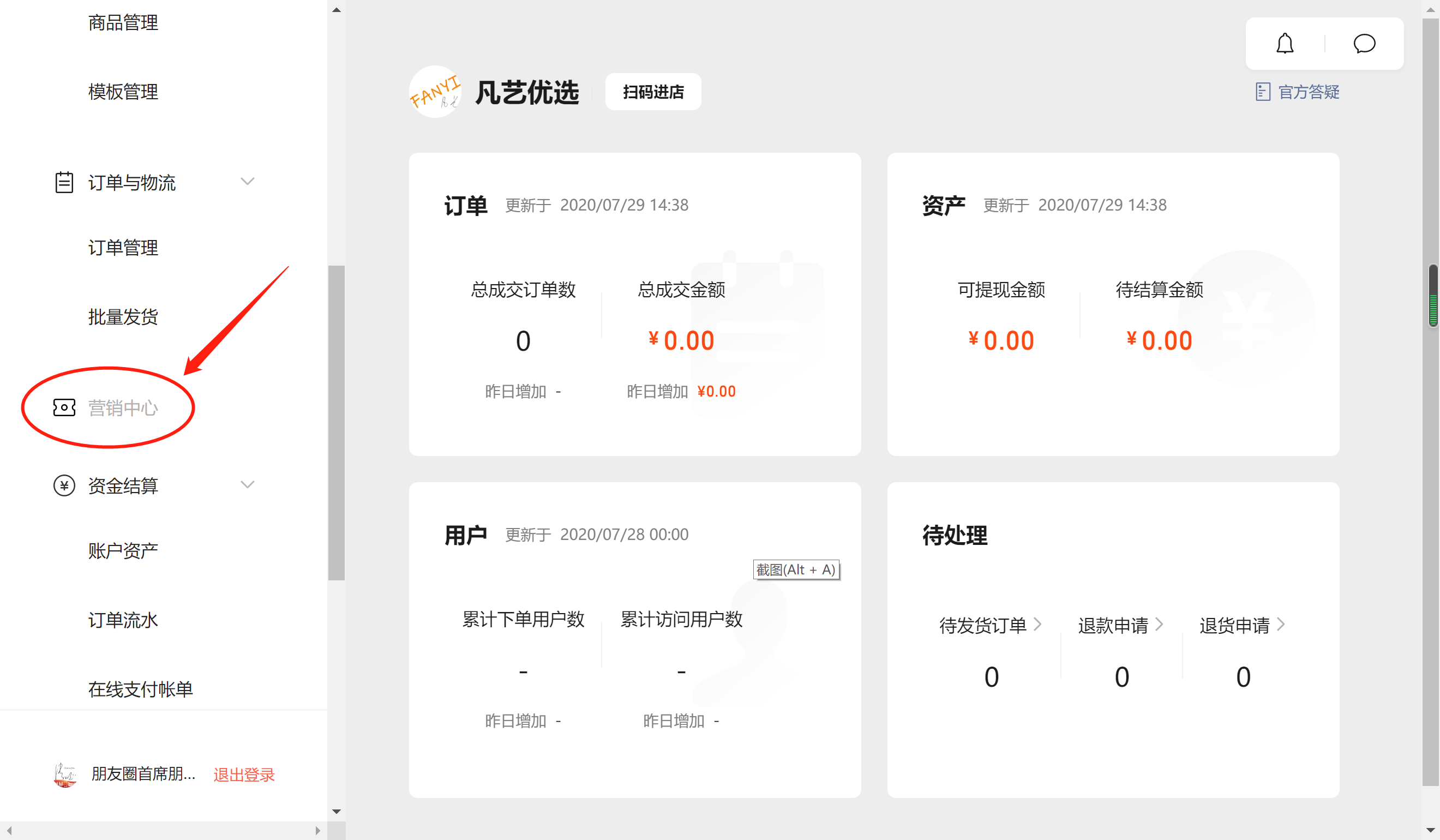Open the chat message bubble icon
The image size is (1440, 840).
(x=1364, y=44)
